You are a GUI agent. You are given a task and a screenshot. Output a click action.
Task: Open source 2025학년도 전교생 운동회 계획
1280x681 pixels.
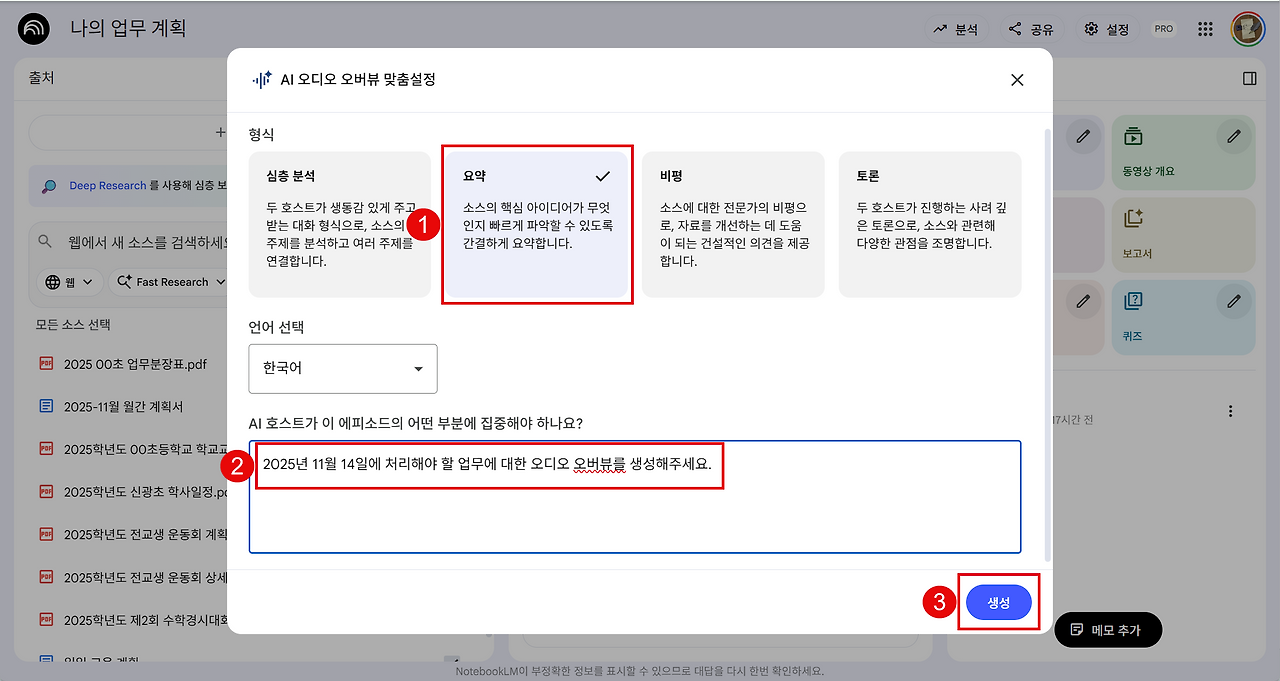(146, 534)
